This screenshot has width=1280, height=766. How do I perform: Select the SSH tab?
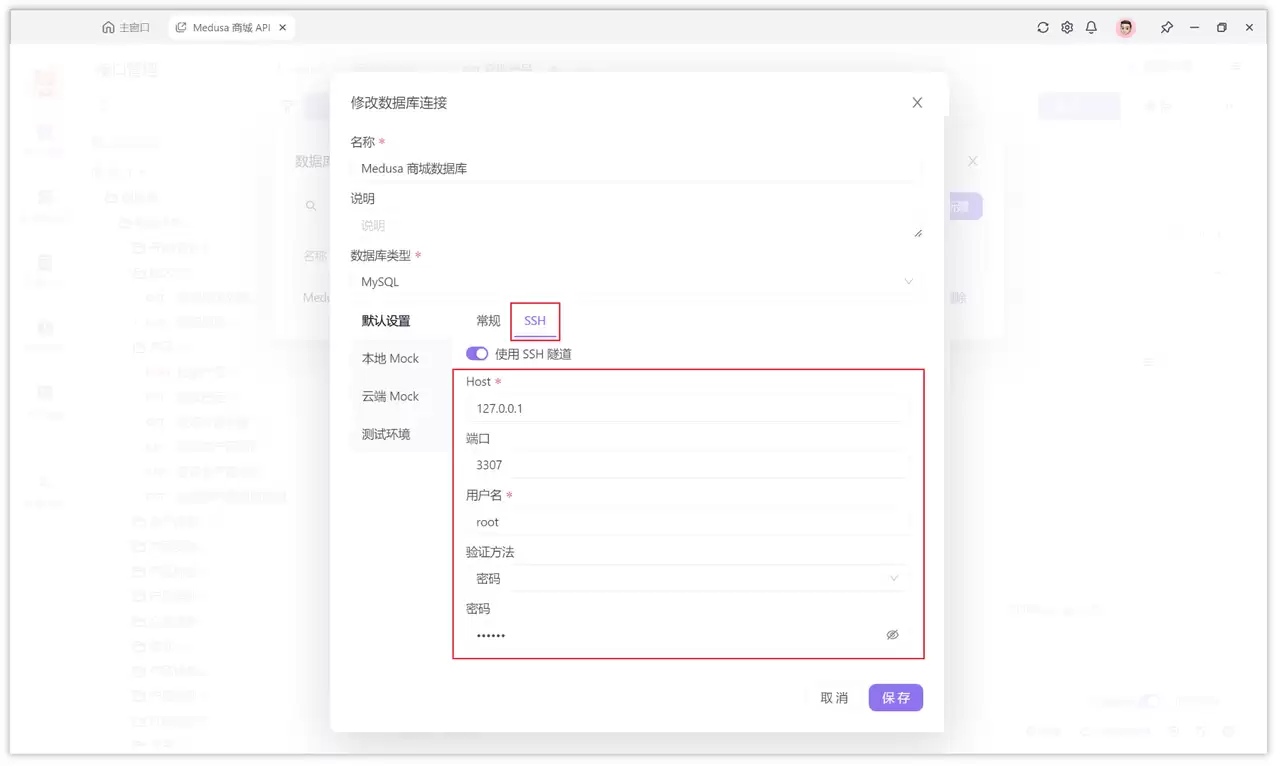[535, 321]
